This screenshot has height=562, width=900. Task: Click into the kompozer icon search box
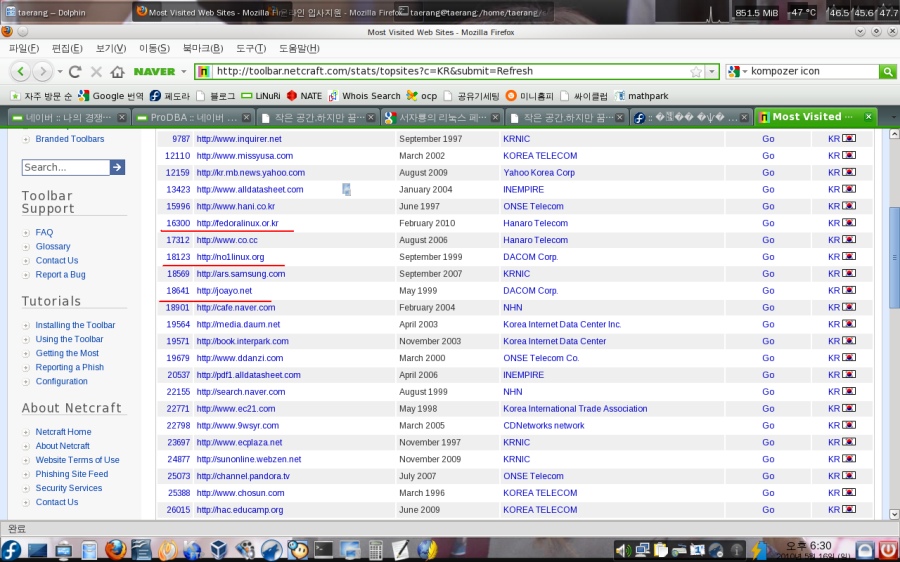814,72
